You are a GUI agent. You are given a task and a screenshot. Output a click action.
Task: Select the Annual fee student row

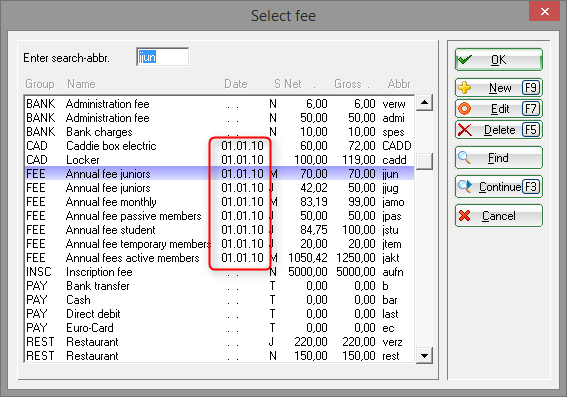click(219, 230)
